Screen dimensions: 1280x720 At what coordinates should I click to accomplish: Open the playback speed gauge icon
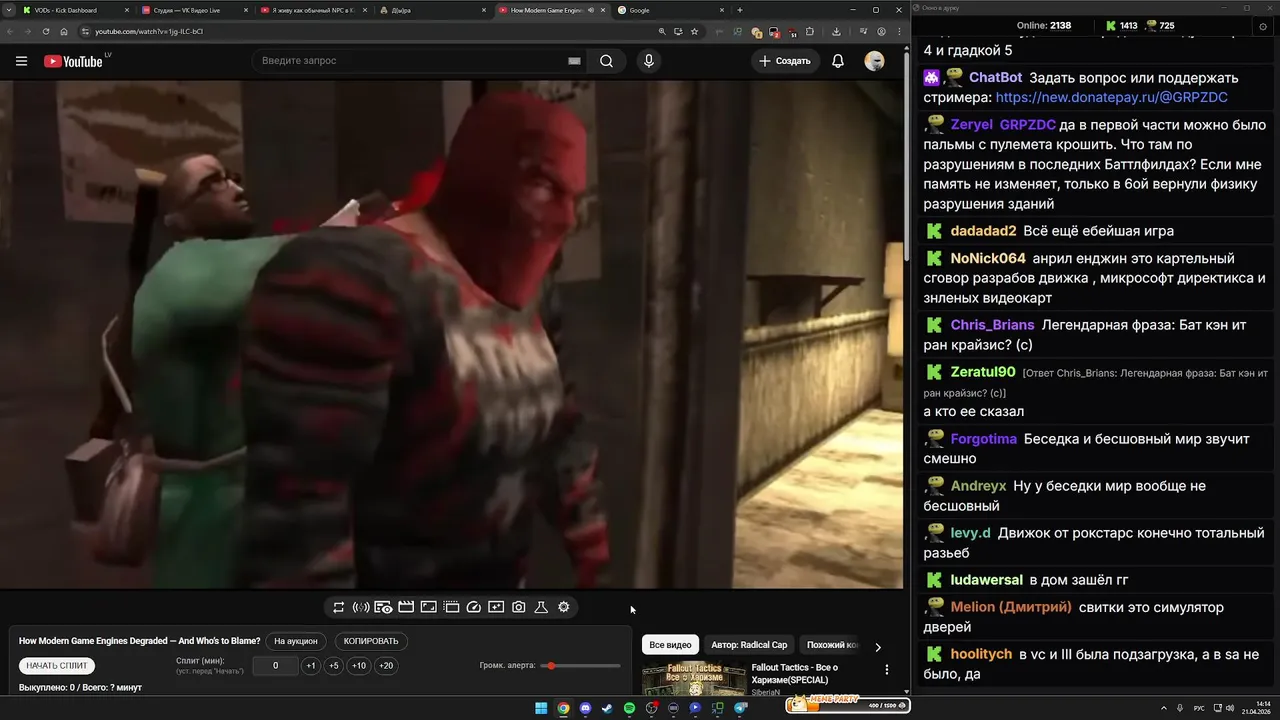click(x=474, y=607)
